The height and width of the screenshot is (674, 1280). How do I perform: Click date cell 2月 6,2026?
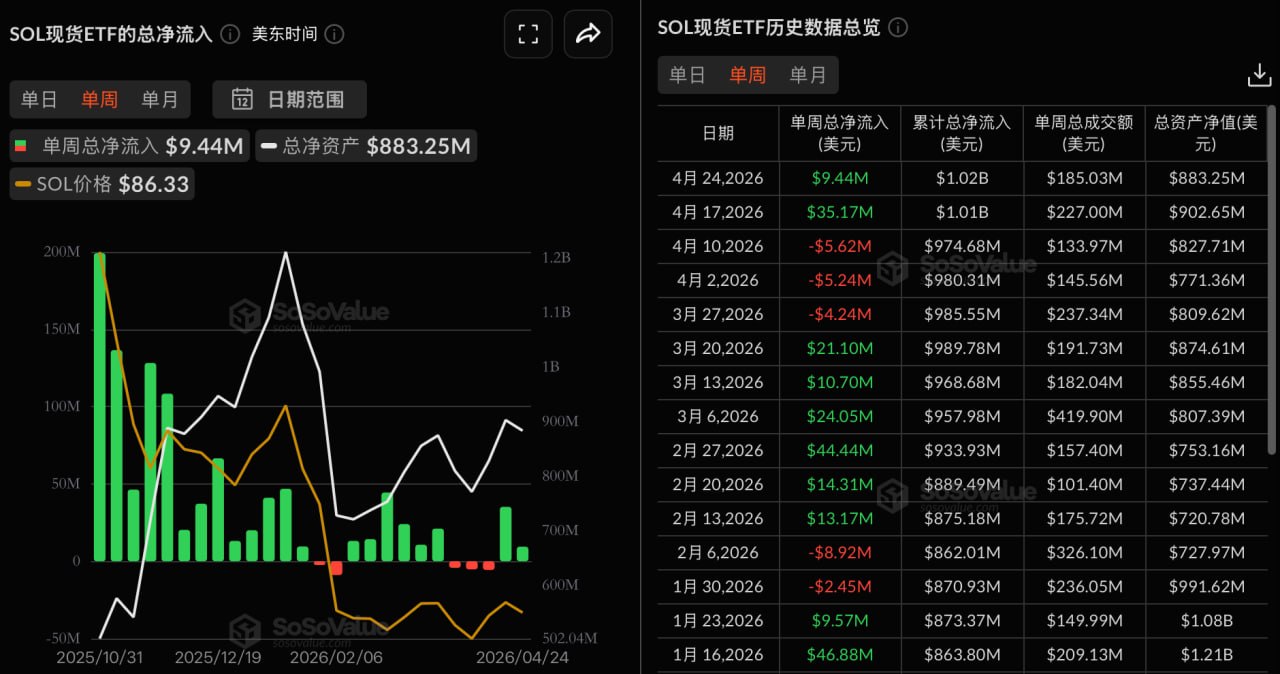pos(718,552)
